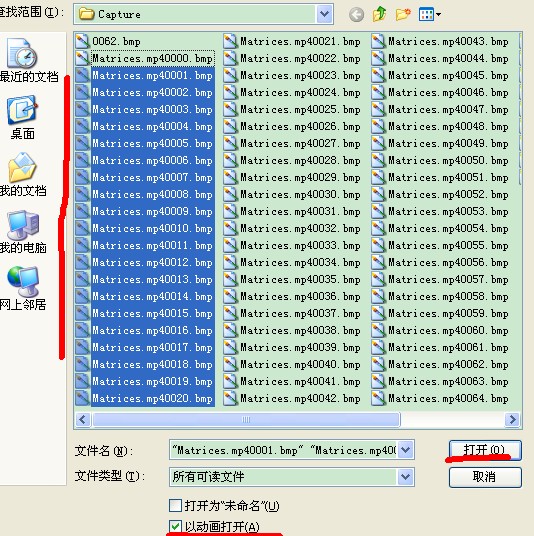The height and width of the screenshot is (536, 534).
Task: Click the file icon of Matrices.mp40042.bmp
Action: point(230,398)
